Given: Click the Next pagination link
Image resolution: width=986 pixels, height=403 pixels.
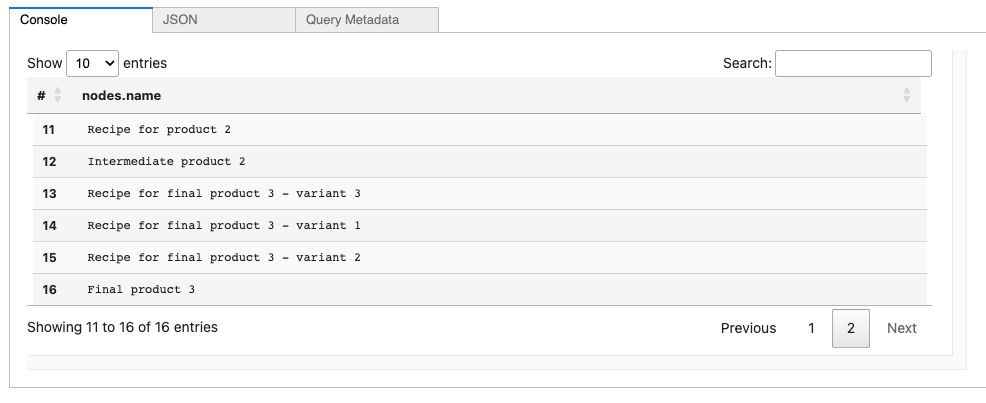Looking at the screenshot, I should click(x=902, y=328).
